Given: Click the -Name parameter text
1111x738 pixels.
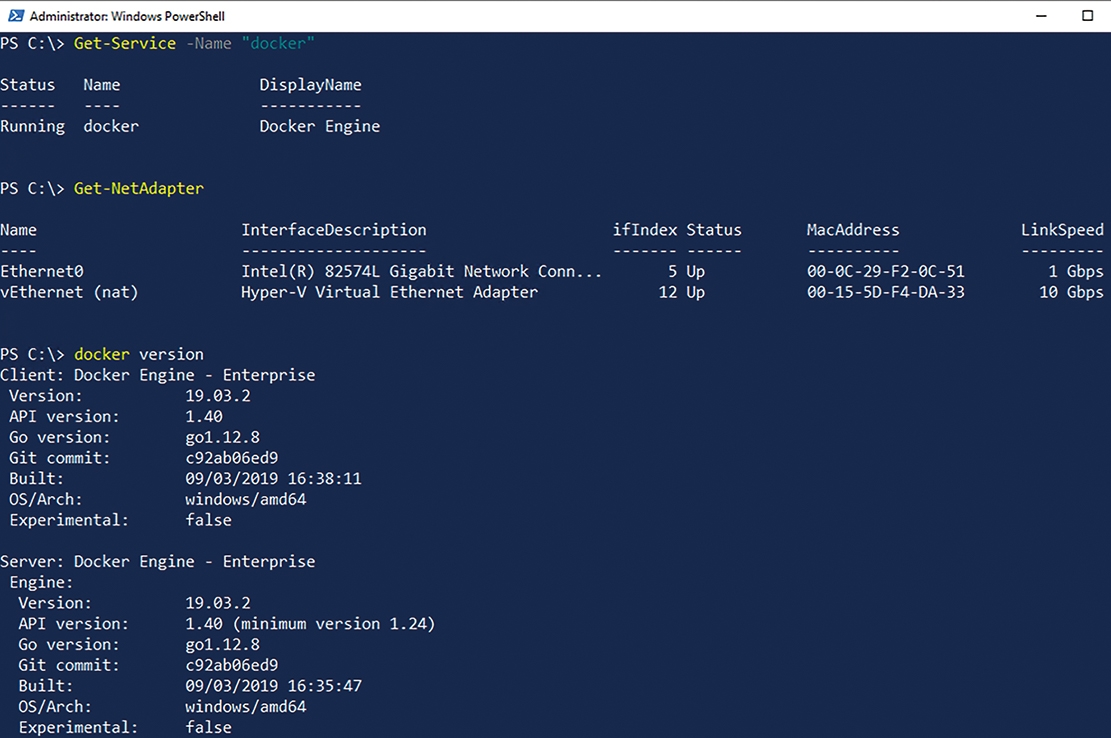Looking at the screenshot, I should [208, 43].
